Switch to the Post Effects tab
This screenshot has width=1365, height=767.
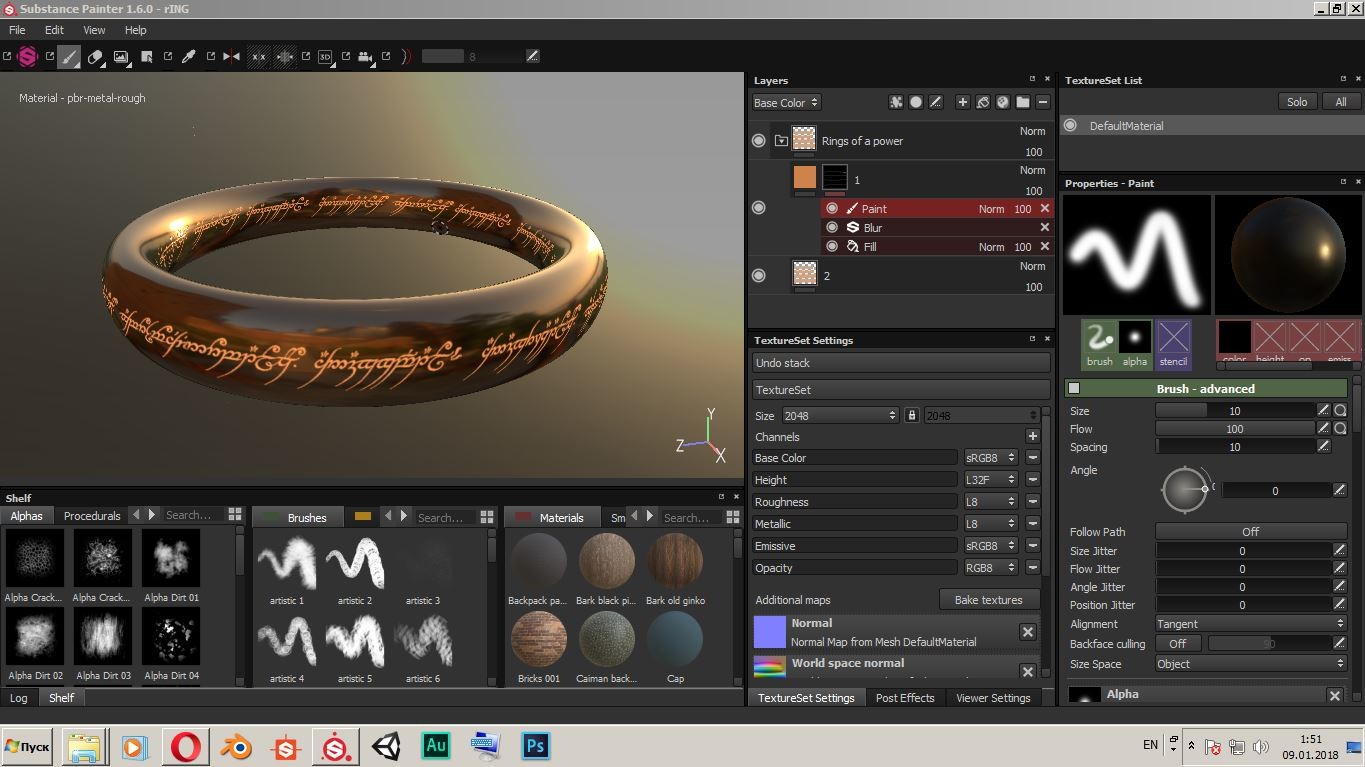pyautogui.click(x=905, y=698)
